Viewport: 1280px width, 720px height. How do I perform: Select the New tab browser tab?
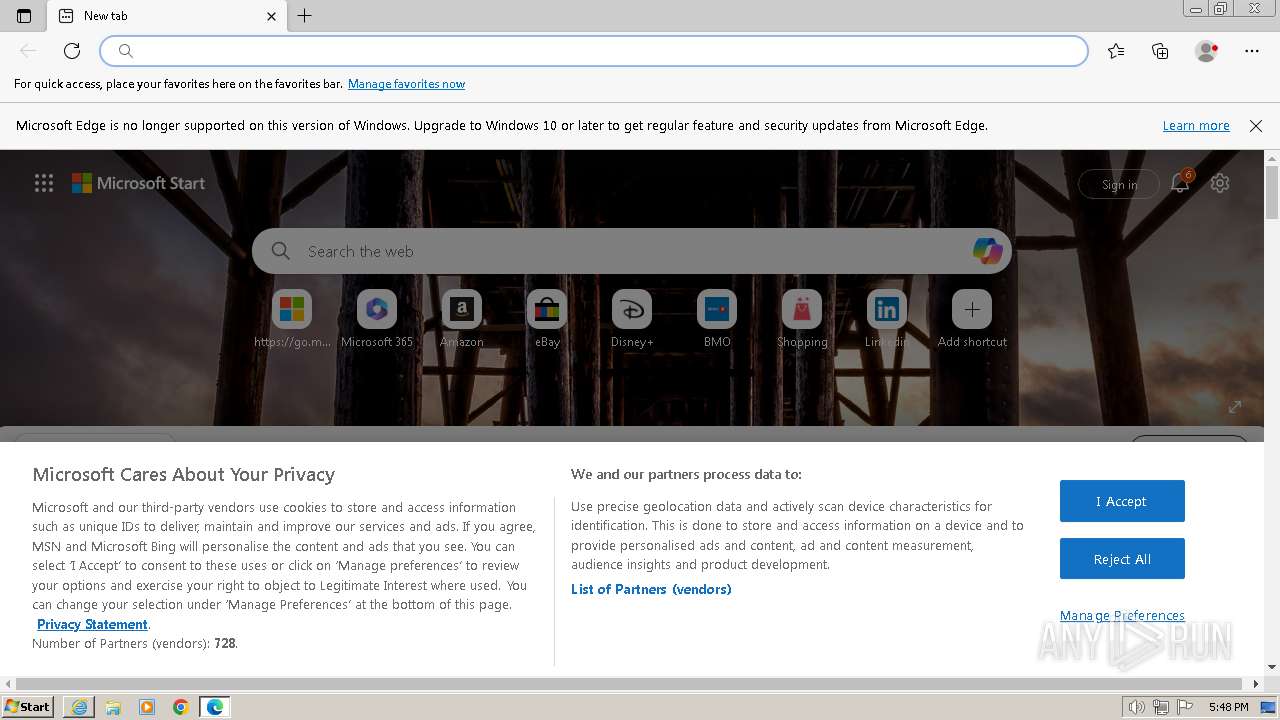(166, 16)
